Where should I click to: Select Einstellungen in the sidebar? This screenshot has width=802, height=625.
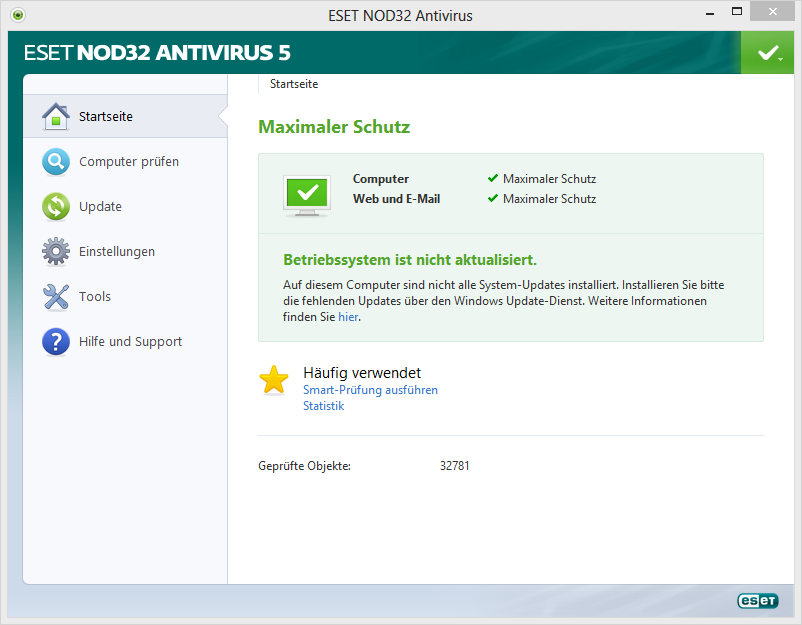(117, 252)
